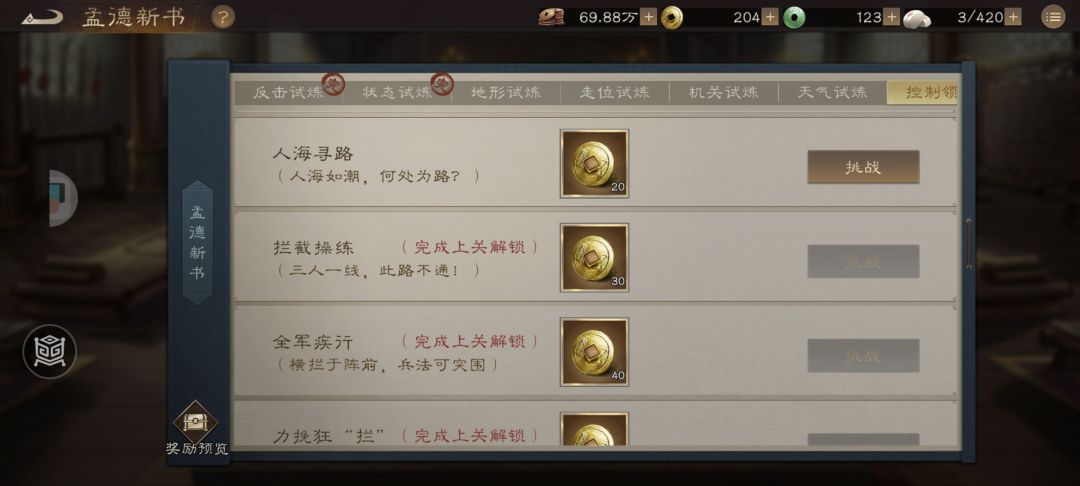Open the help question mark icon
The width and height of the screenshot is (1080, 486).
coord(222,17)
